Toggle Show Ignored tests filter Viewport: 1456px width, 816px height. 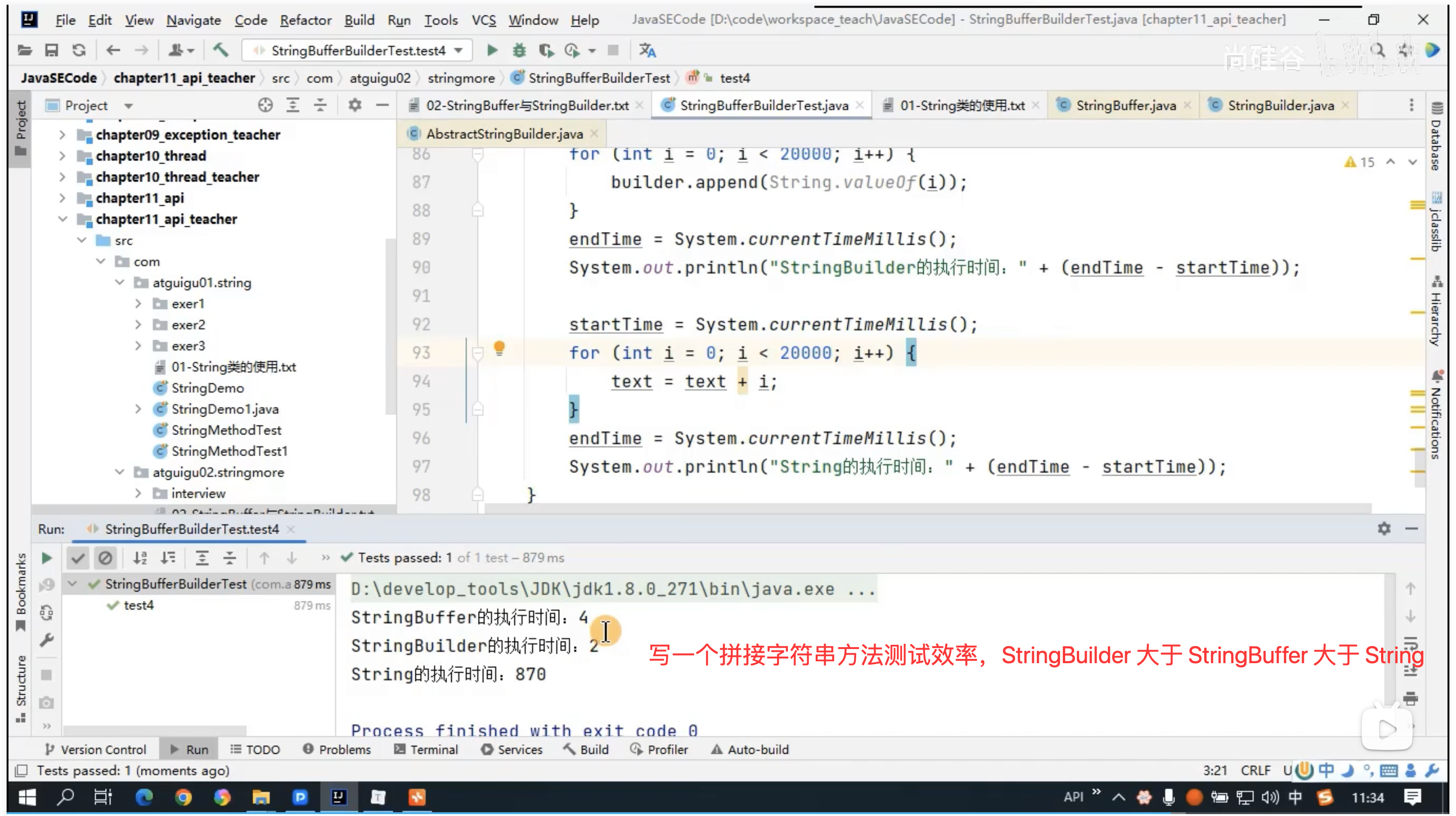coord(105,558)
